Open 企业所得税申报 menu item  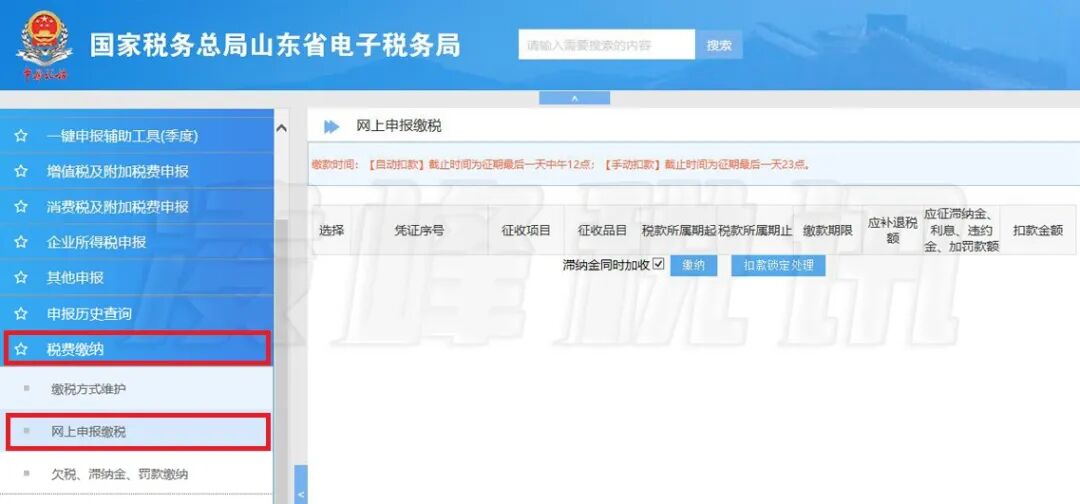click(136, 242)
